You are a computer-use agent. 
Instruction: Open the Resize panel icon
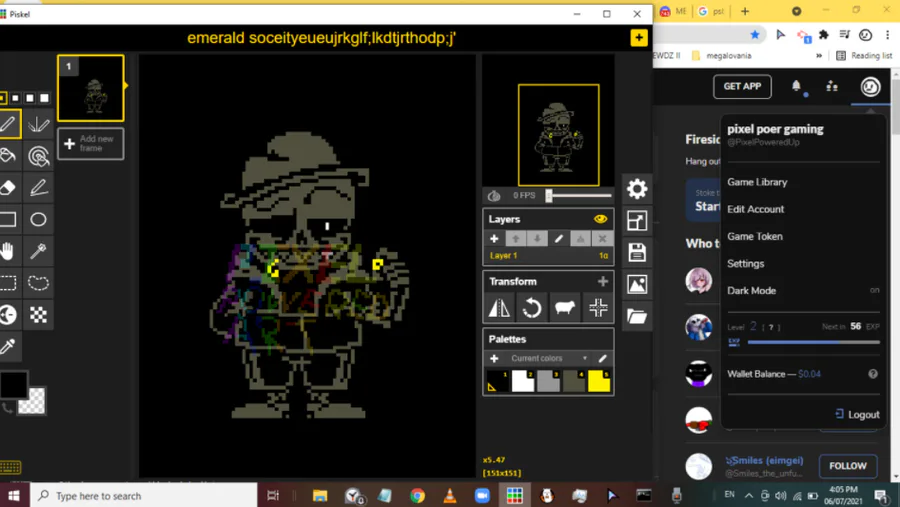pyautogui.click(x=637, y=220)
